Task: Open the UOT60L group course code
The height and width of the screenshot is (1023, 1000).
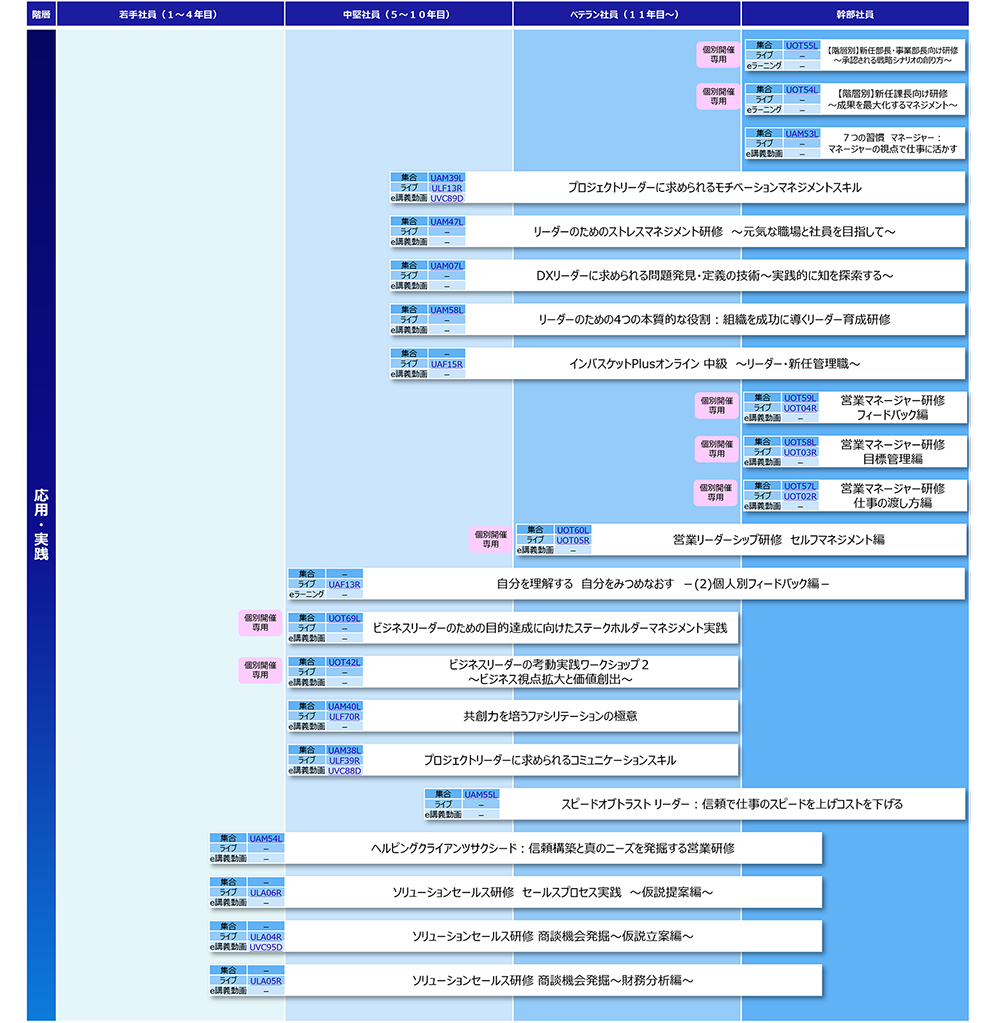Action: [x=573, y=529]
